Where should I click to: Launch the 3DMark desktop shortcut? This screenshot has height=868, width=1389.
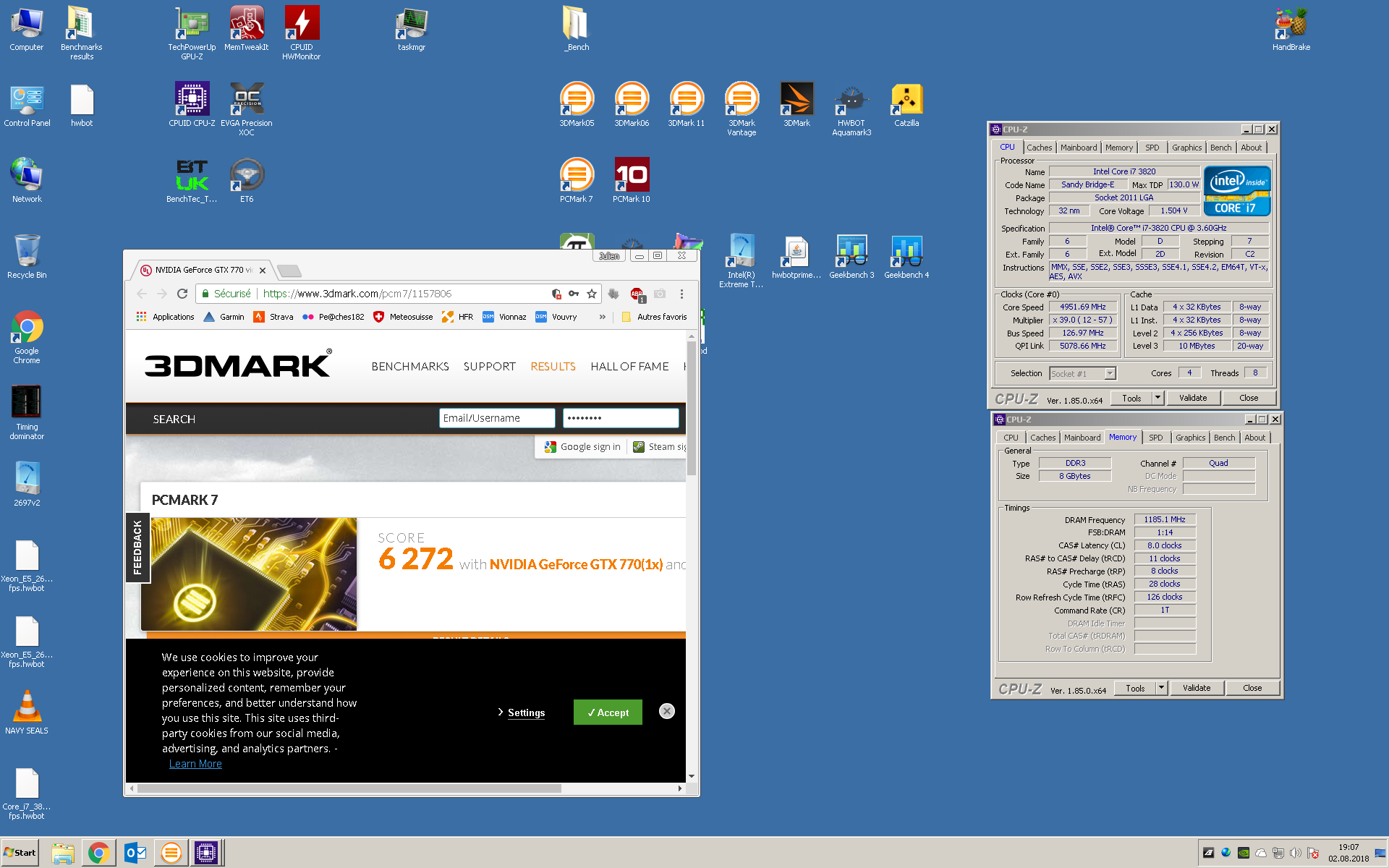797,104
